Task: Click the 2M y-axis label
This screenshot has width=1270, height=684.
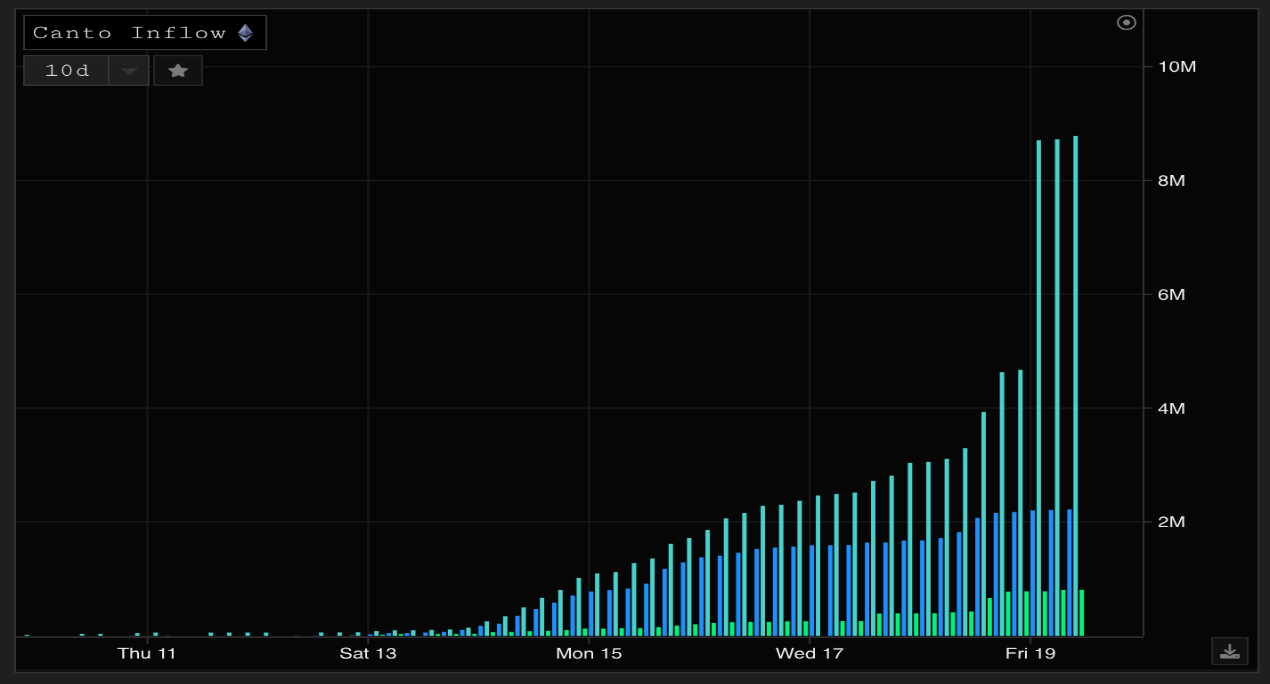Action: point(1171,522)
